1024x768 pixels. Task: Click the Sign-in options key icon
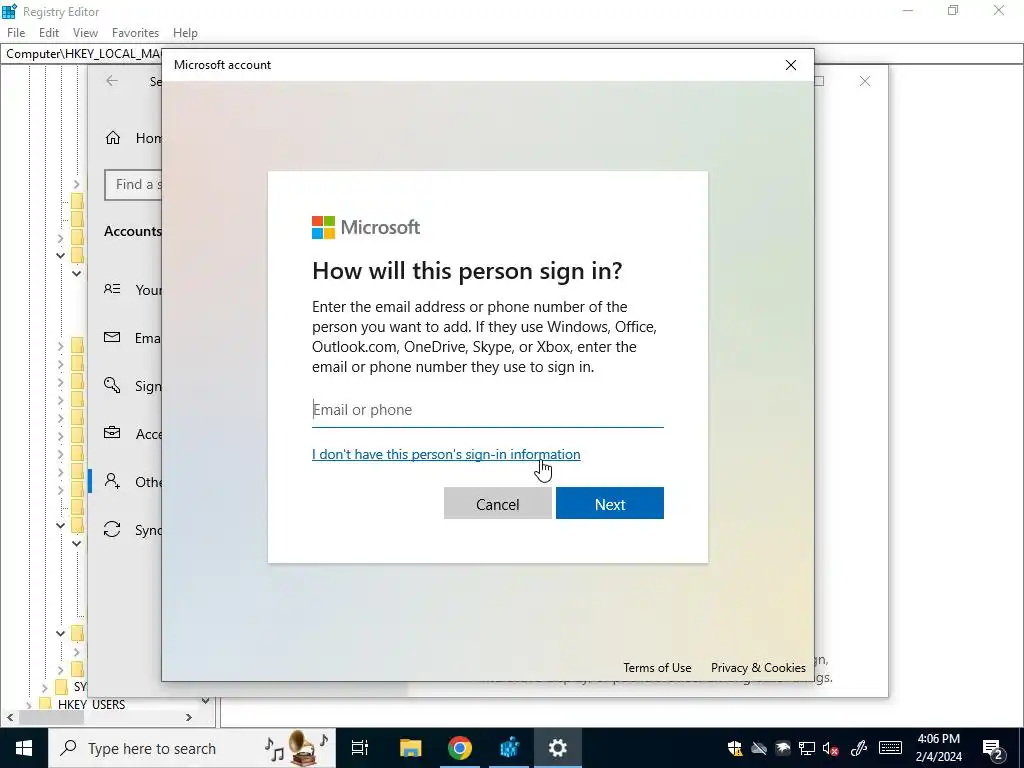(112, 385)
